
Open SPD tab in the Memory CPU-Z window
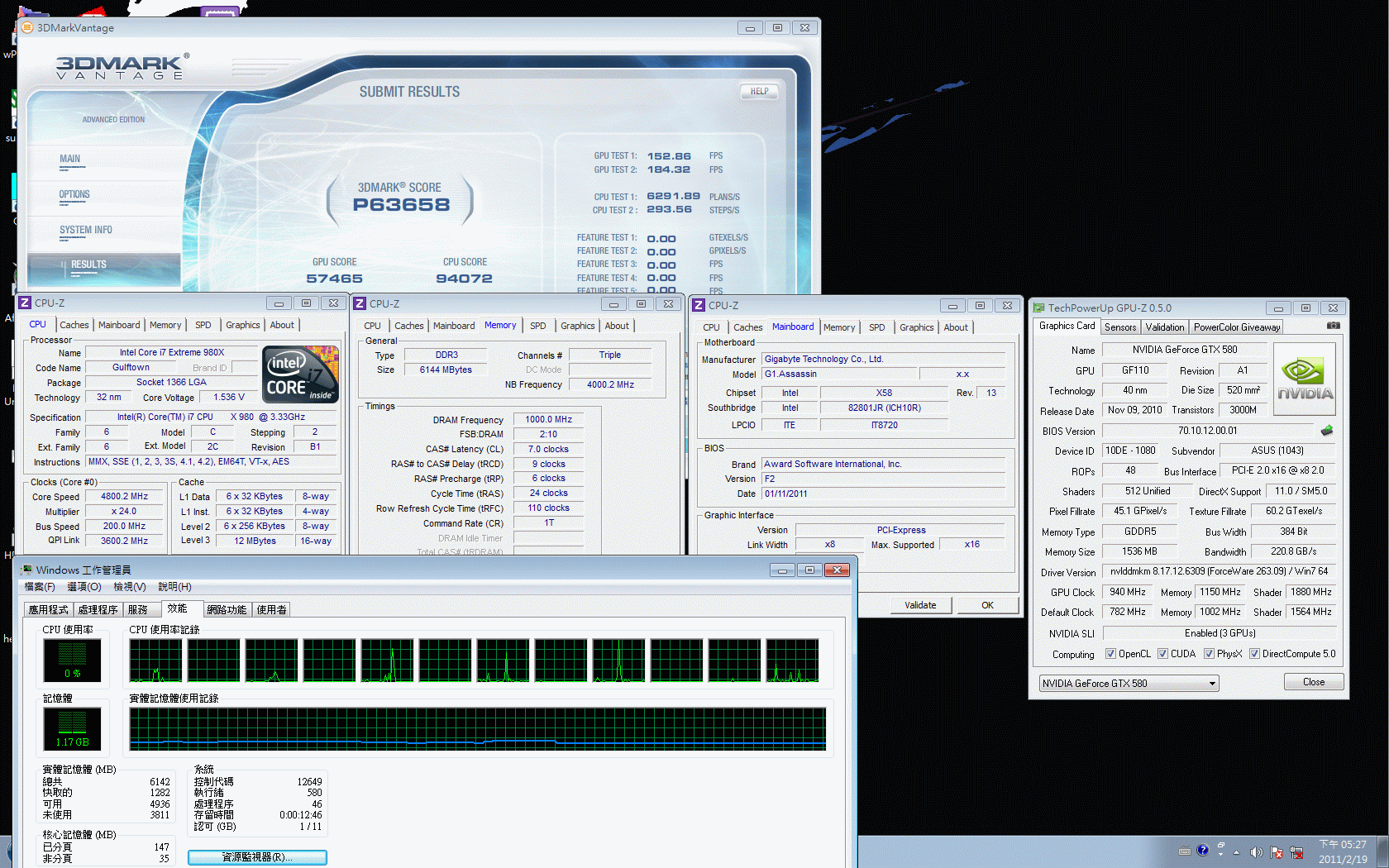click(x=538, y=326)
